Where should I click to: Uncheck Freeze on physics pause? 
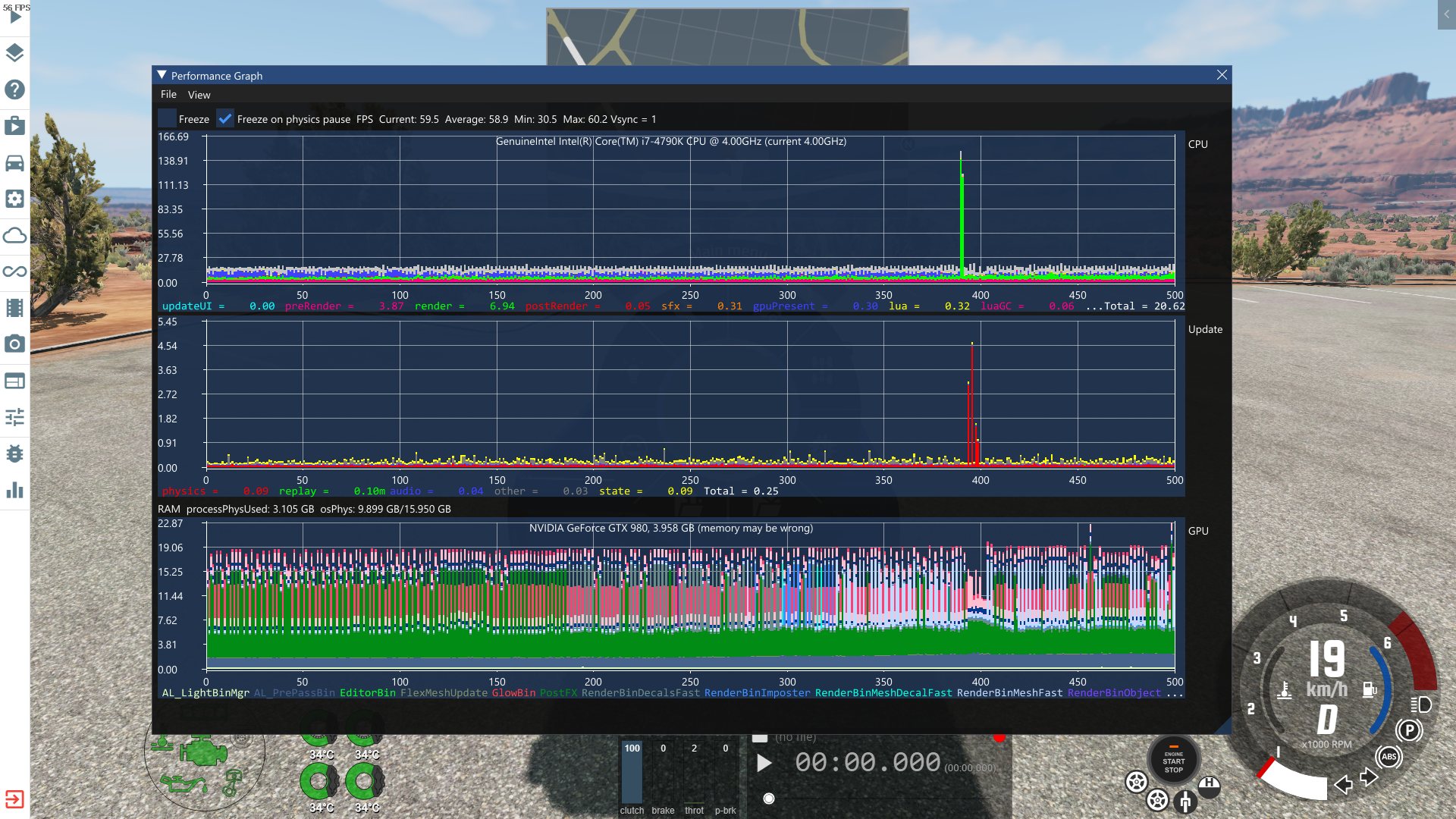coord(224,118)
